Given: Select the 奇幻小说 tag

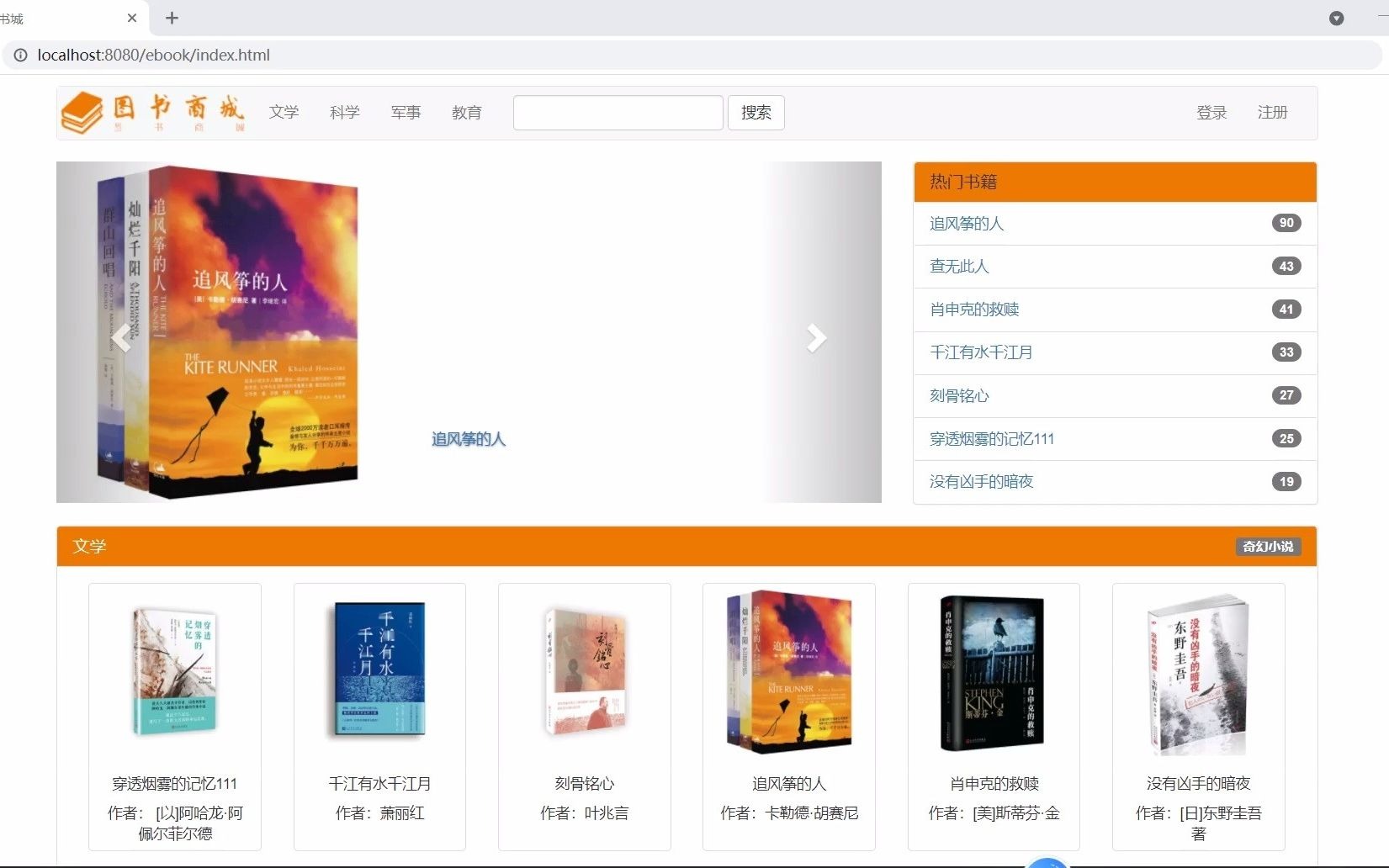Looking at the screenshot, I should tap(1268, 547).
